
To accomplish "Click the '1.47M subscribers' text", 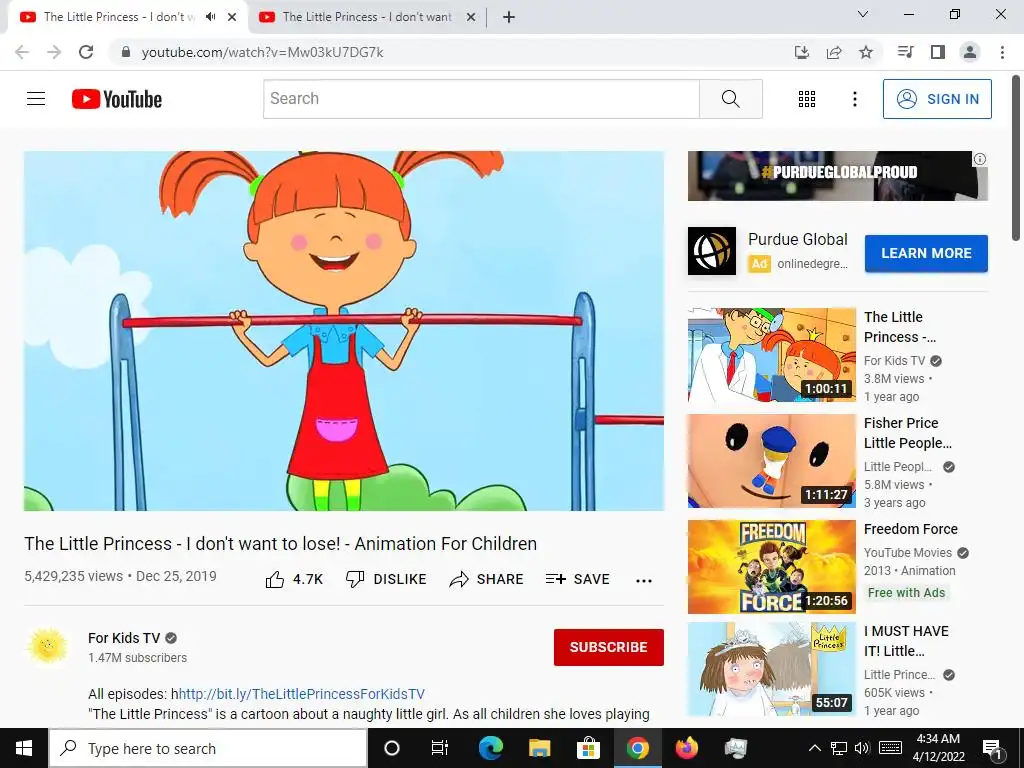I will coord(138,658).
